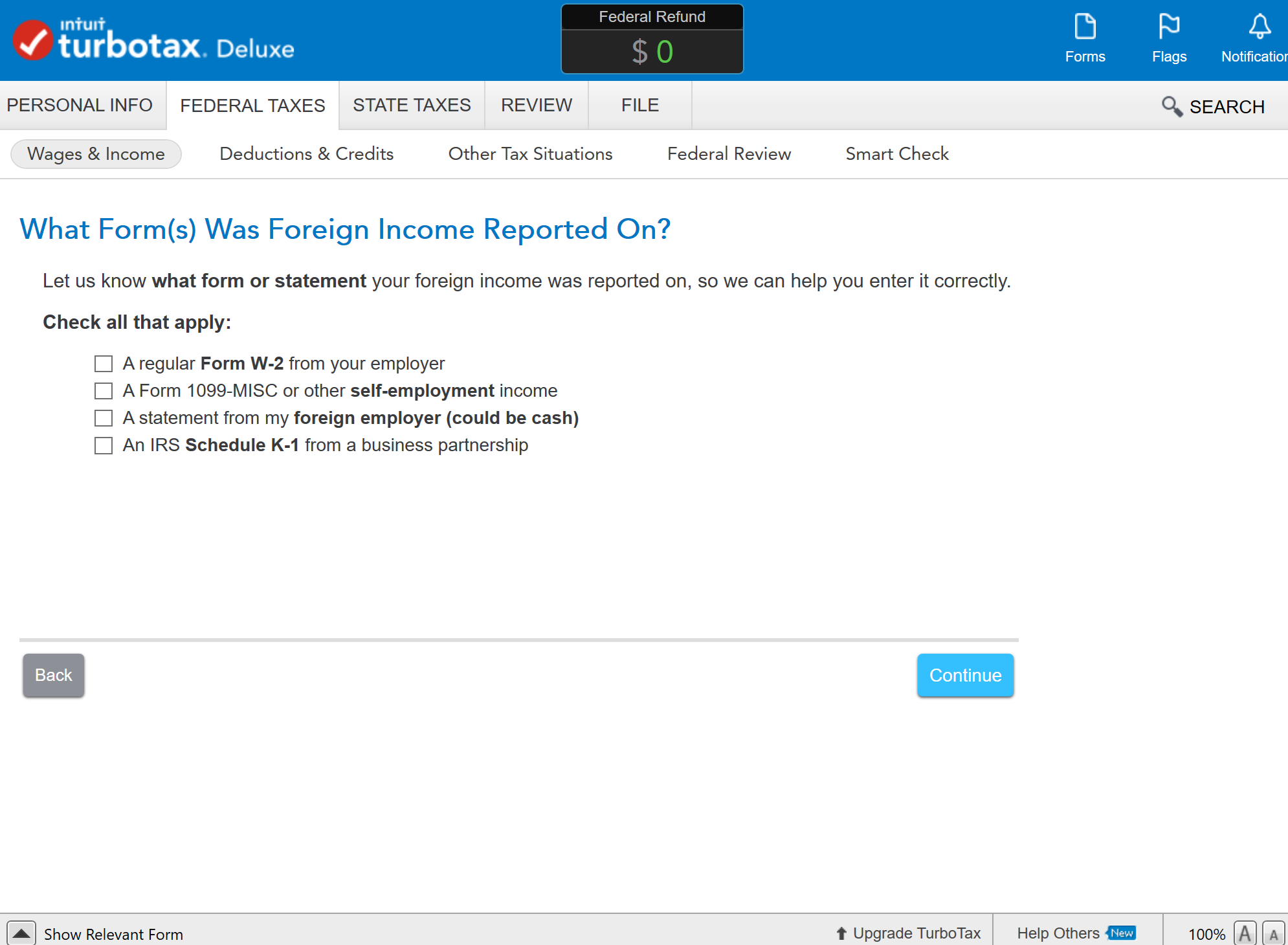Click the TurboTax checkmark logo
The image size is (1288, 945).
pos(32,40)
